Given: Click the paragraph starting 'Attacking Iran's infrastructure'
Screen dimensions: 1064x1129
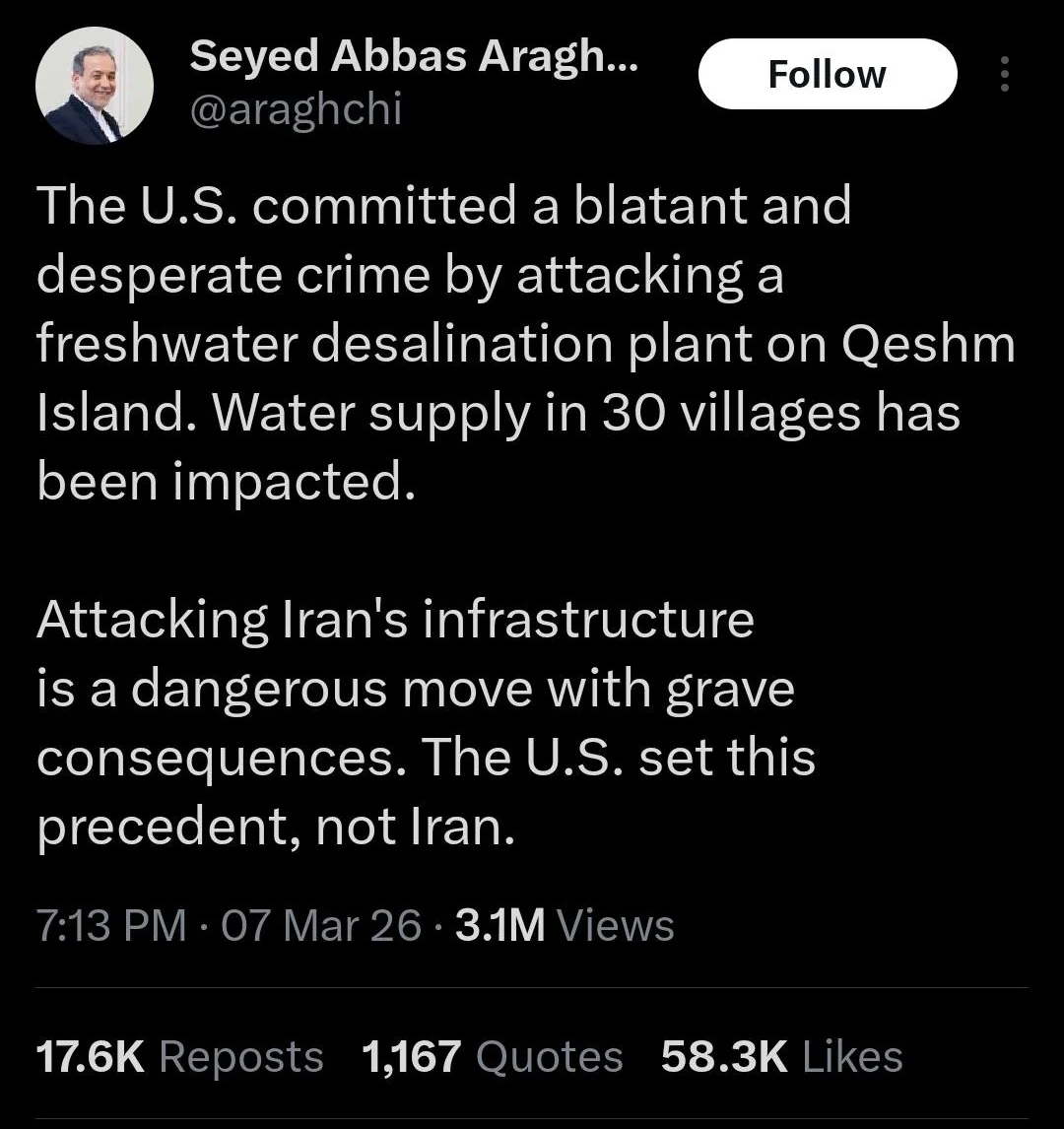Looking at the screenshot, I should pos(424,723).
